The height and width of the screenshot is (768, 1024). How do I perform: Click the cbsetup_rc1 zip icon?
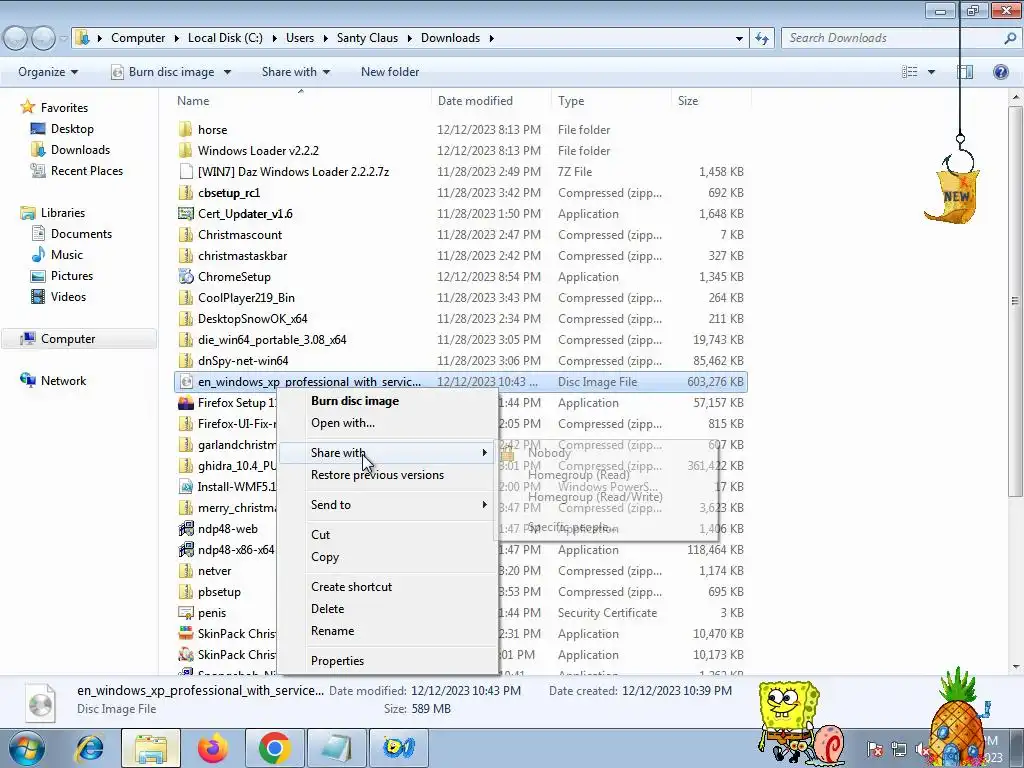point(186,193)
